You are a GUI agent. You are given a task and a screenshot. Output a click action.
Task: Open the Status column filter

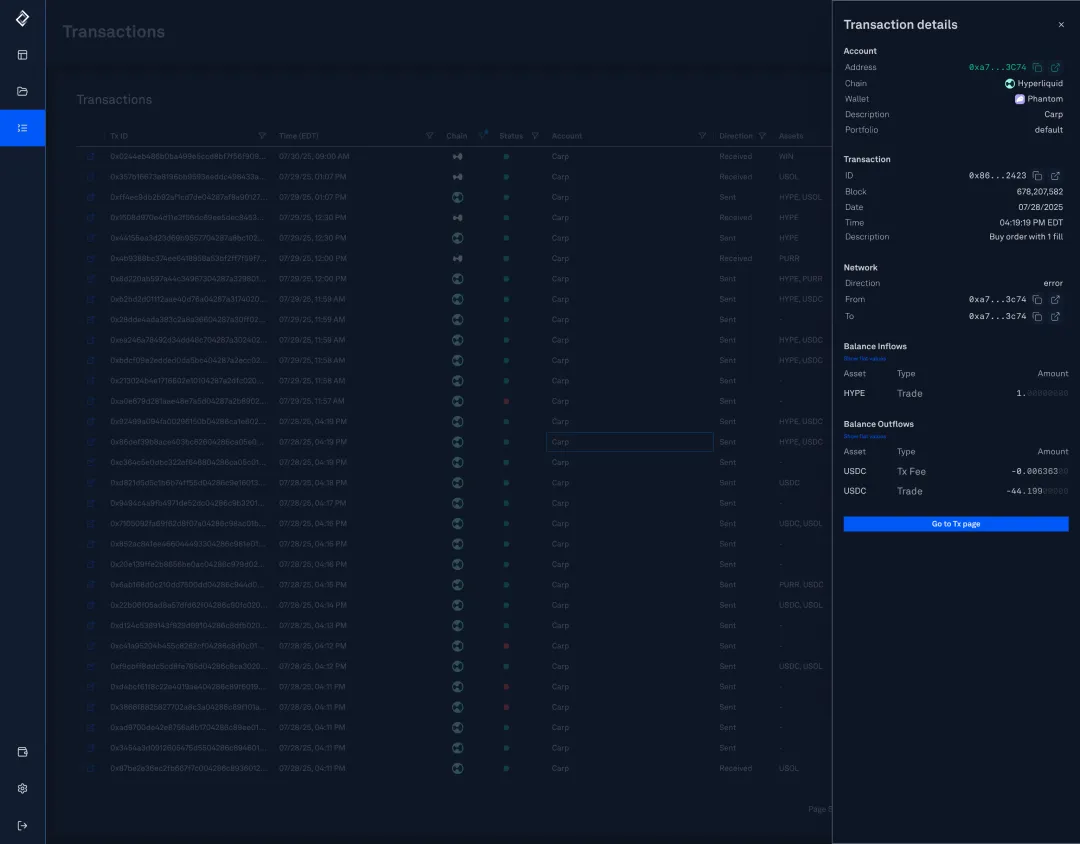[x=536, y=136]
